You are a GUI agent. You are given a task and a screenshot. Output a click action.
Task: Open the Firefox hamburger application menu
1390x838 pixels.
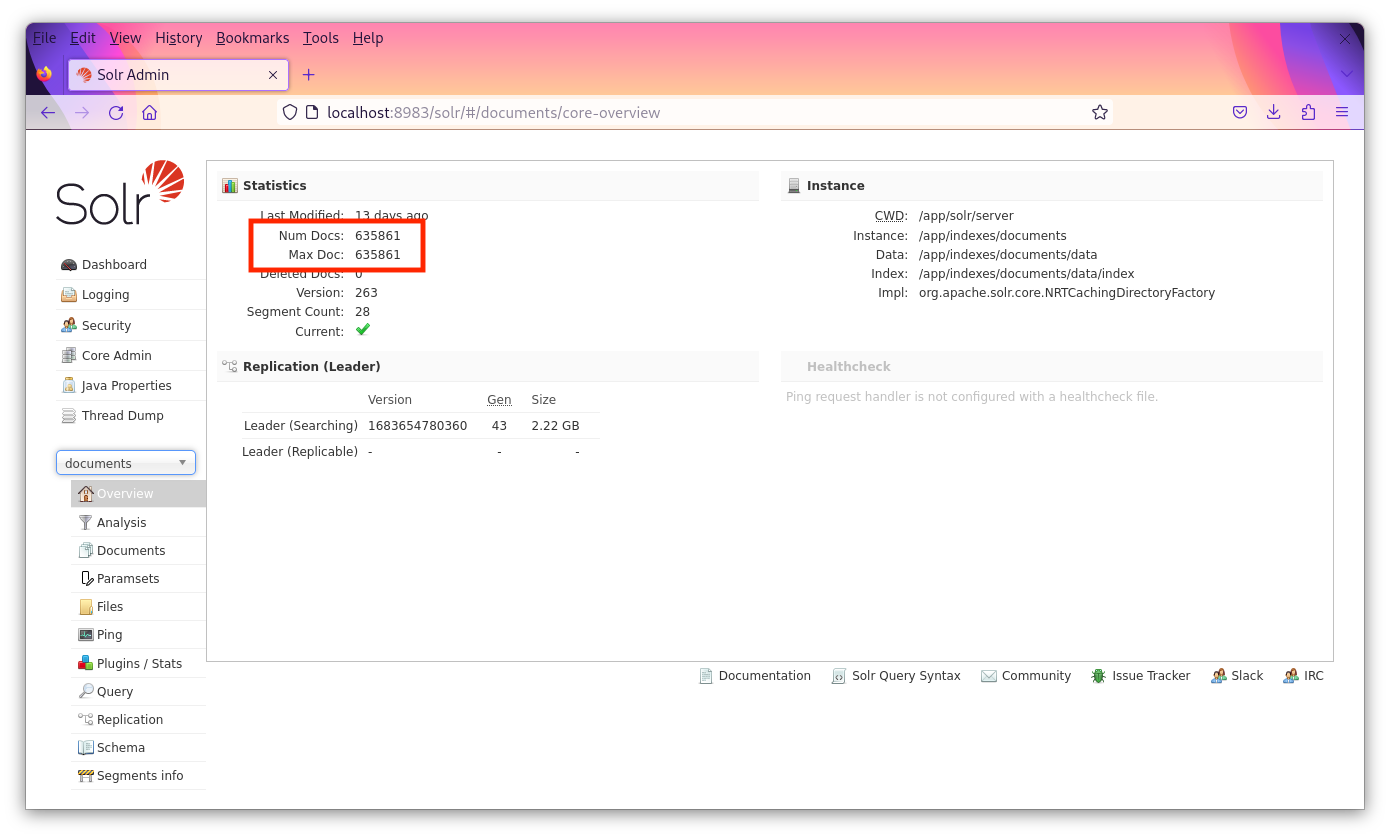[1342, 113]
